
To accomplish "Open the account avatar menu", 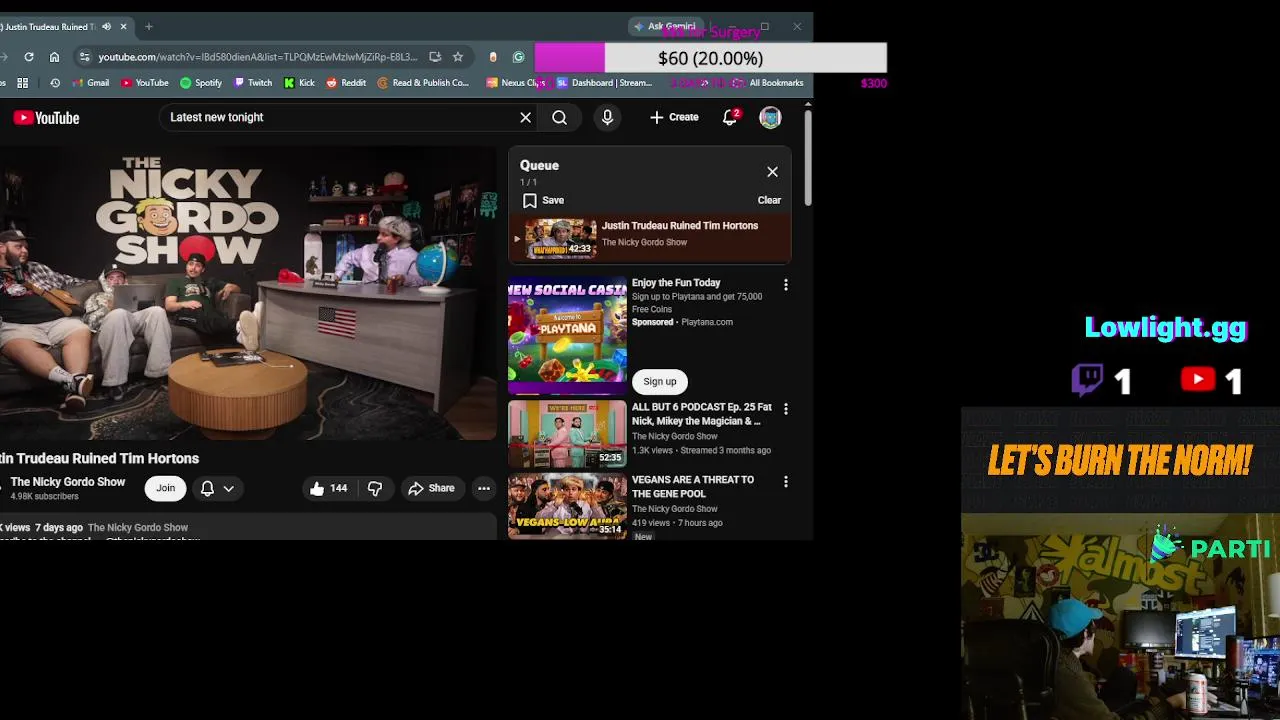I will 770,117.
